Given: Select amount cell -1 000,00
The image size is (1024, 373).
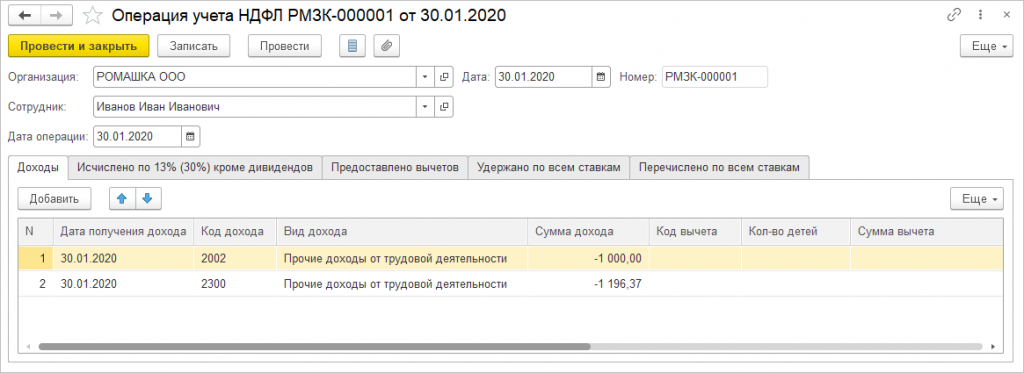Looking at the screenshot, I should coord(588,258).
